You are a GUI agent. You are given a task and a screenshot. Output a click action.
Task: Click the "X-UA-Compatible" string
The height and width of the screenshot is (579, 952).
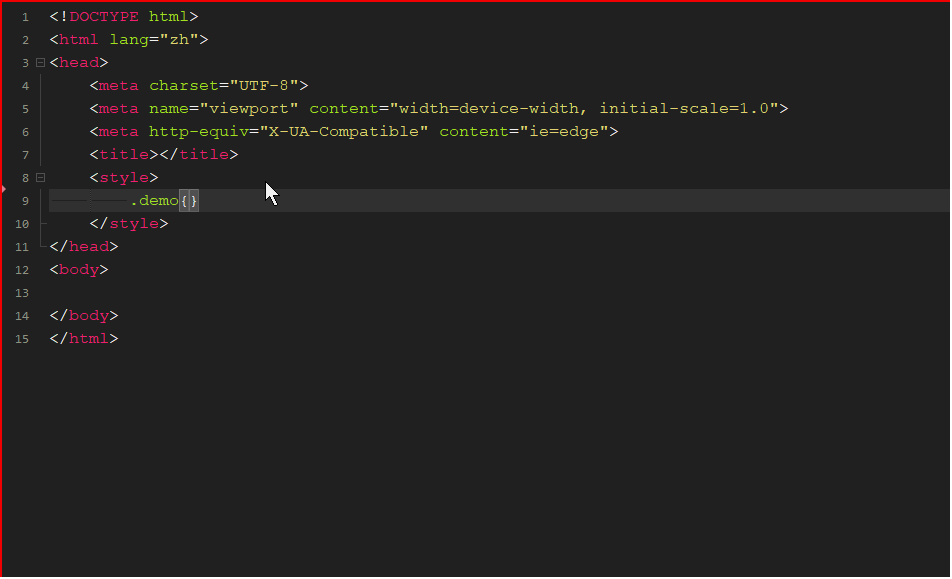coord(344,132)
